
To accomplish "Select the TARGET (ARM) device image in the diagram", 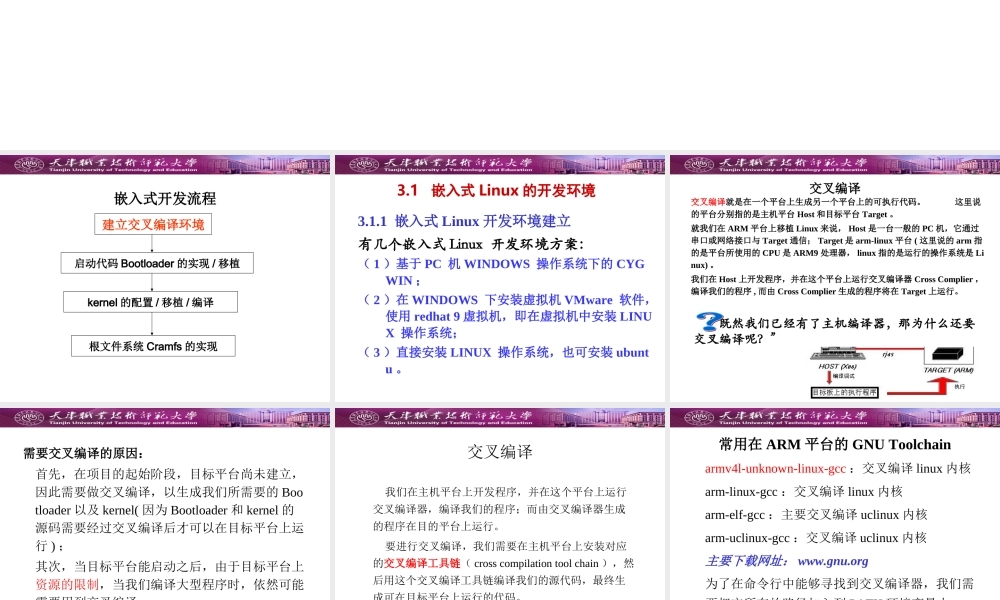I will pyautogui.click(x=946, y=353).
